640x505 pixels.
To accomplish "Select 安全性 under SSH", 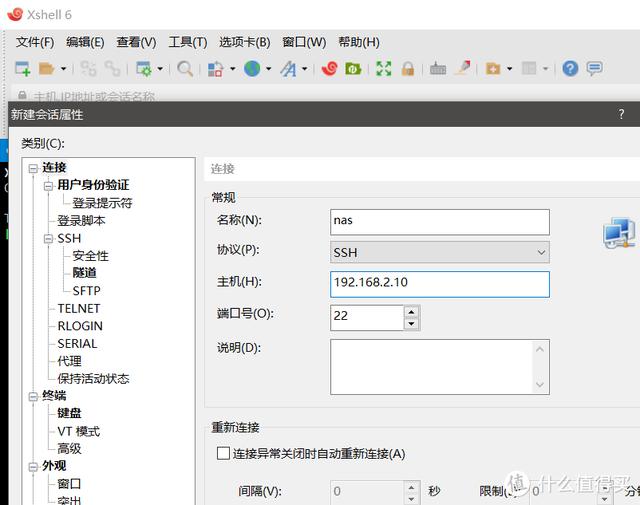I will 90,256.
